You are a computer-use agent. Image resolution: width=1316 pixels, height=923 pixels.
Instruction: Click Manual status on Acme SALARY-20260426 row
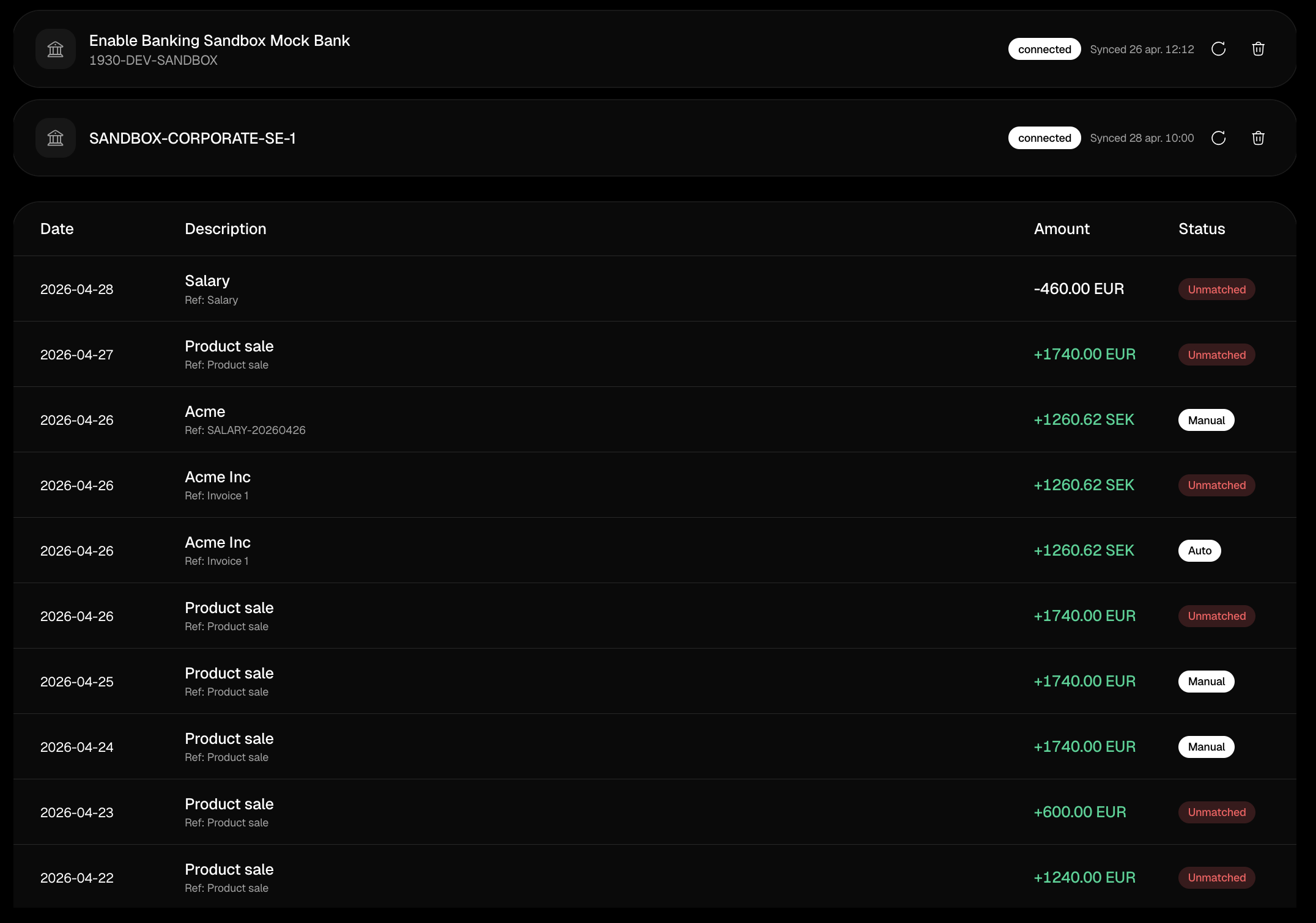1206,420
